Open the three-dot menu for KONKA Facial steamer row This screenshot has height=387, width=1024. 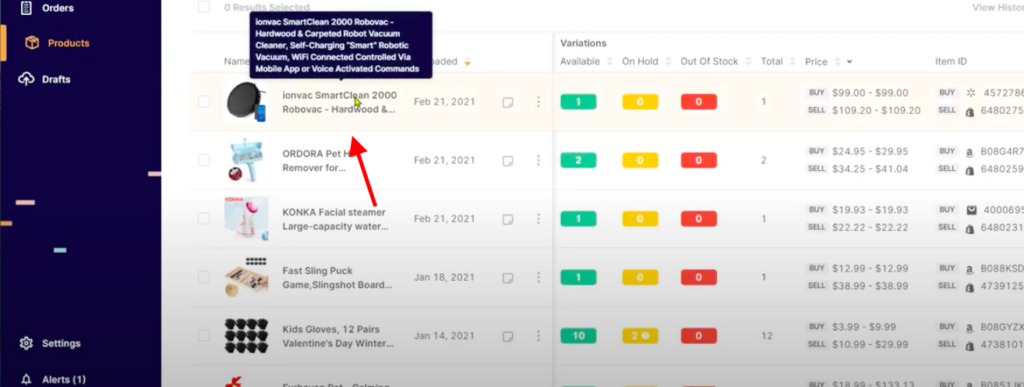tap(538, 219)
